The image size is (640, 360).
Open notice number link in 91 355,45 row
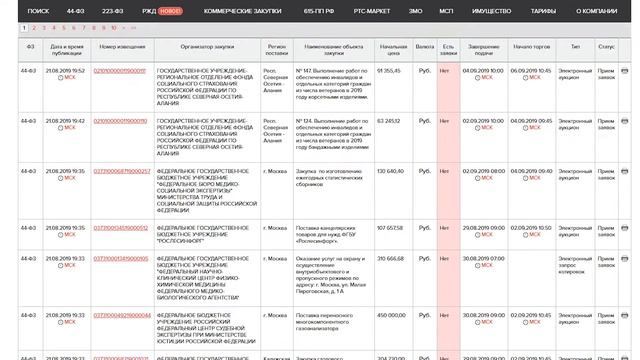[120, 71]
